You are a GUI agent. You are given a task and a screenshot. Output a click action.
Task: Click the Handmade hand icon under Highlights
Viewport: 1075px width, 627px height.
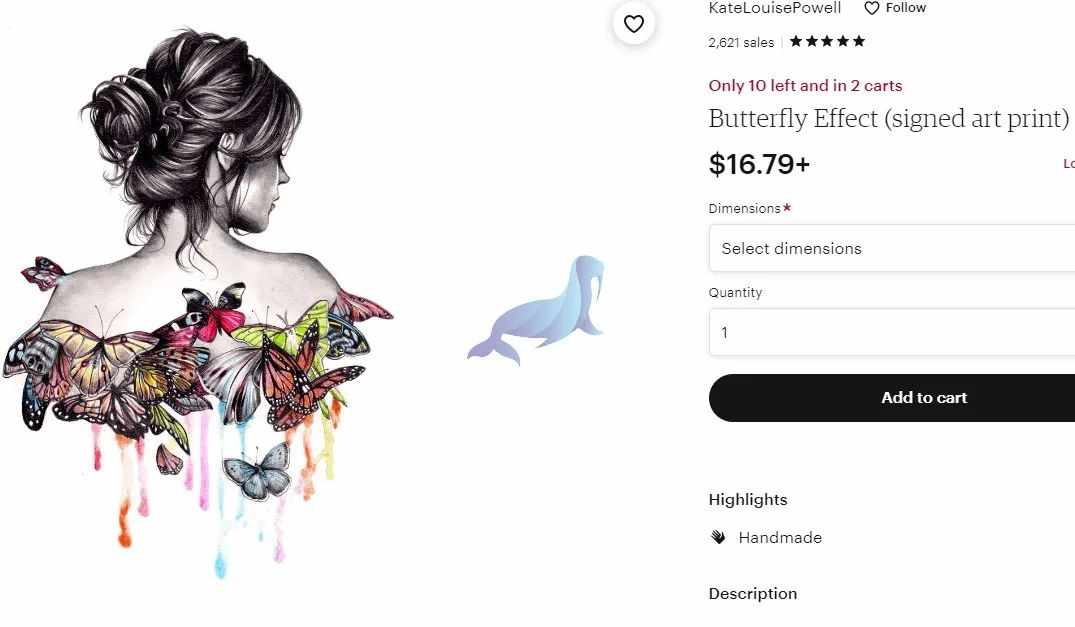(718, 537)
